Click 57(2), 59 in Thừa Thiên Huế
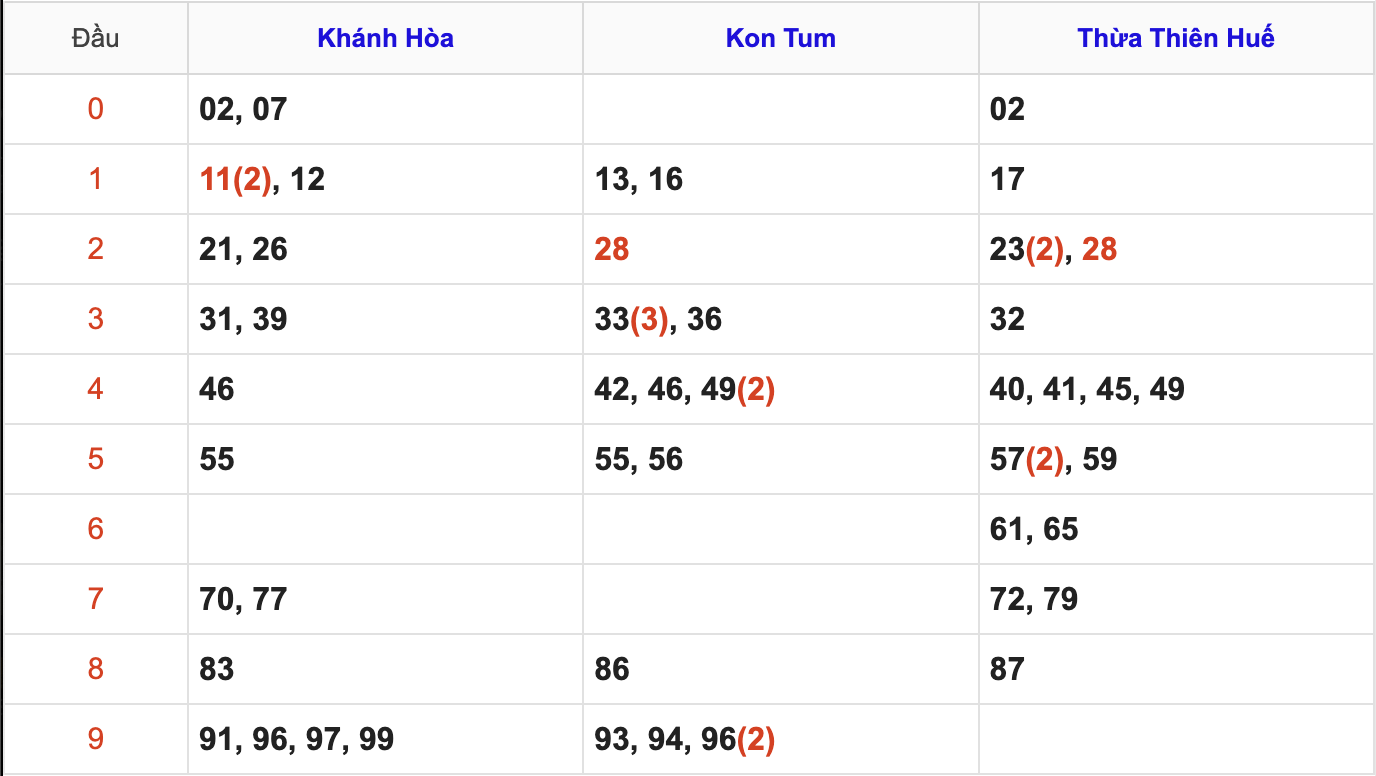The height and width of the screenshot is (776, 1376). click(x=1053, y=459)
